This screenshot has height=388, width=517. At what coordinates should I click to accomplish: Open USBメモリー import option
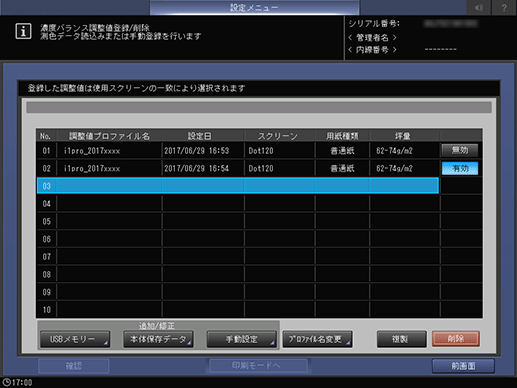click(x=75, y=339)
